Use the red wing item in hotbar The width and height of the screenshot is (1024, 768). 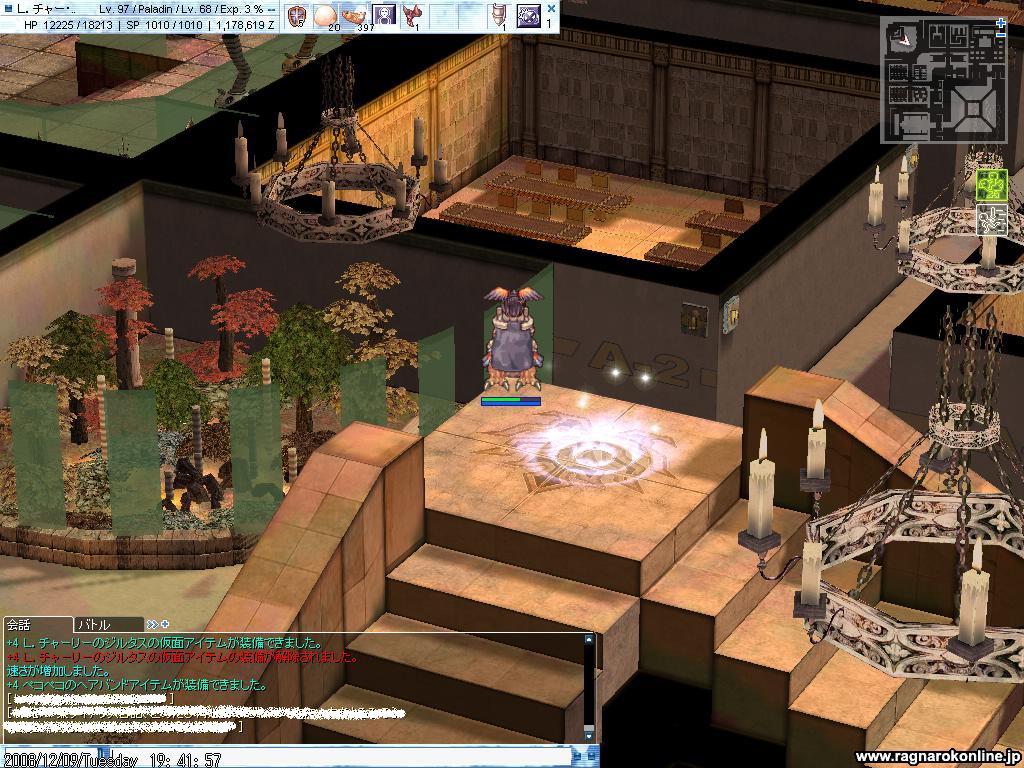pos(413,16)
